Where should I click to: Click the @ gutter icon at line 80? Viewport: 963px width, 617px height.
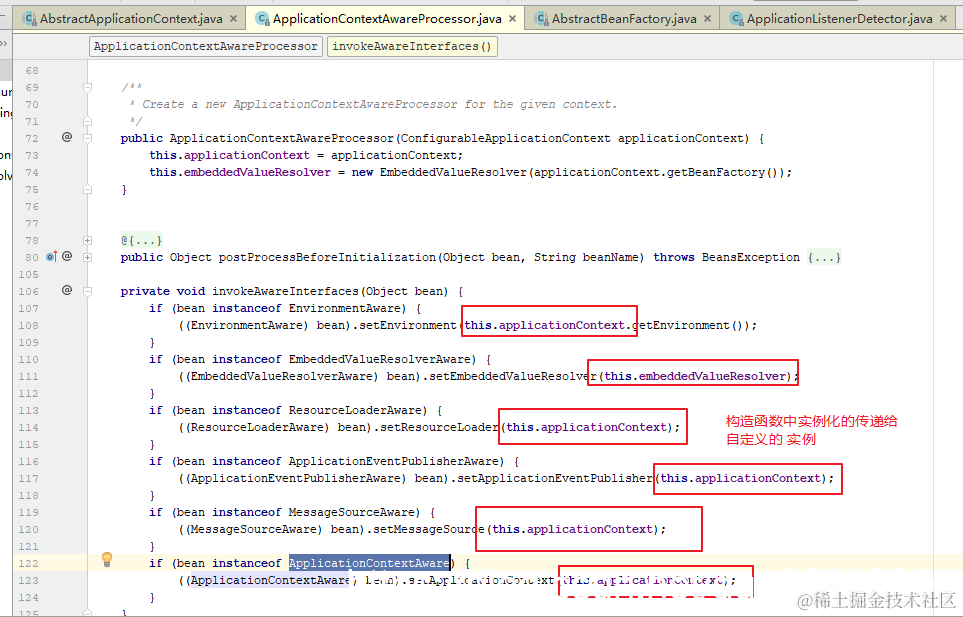point(67,256)
